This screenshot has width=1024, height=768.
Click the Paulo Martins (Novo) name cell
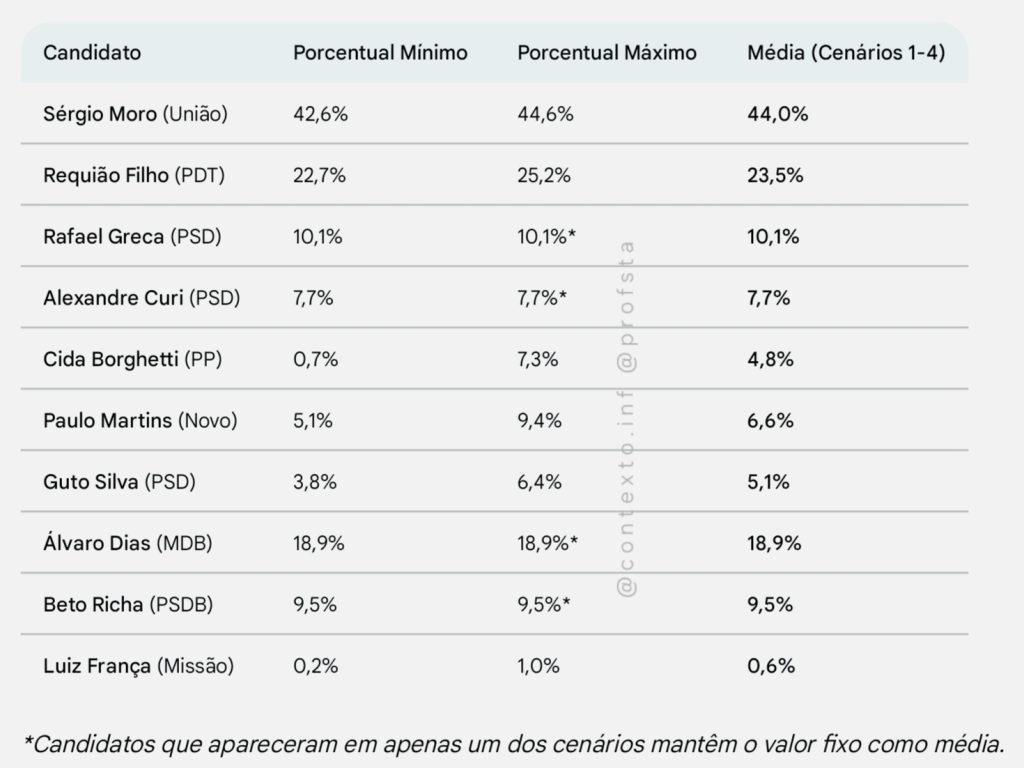140,421
